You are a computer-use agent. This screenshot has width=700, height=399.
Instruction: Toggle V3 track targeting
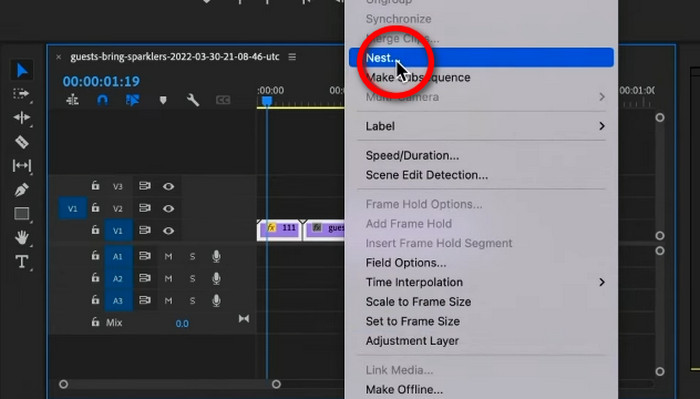(118, 187)
